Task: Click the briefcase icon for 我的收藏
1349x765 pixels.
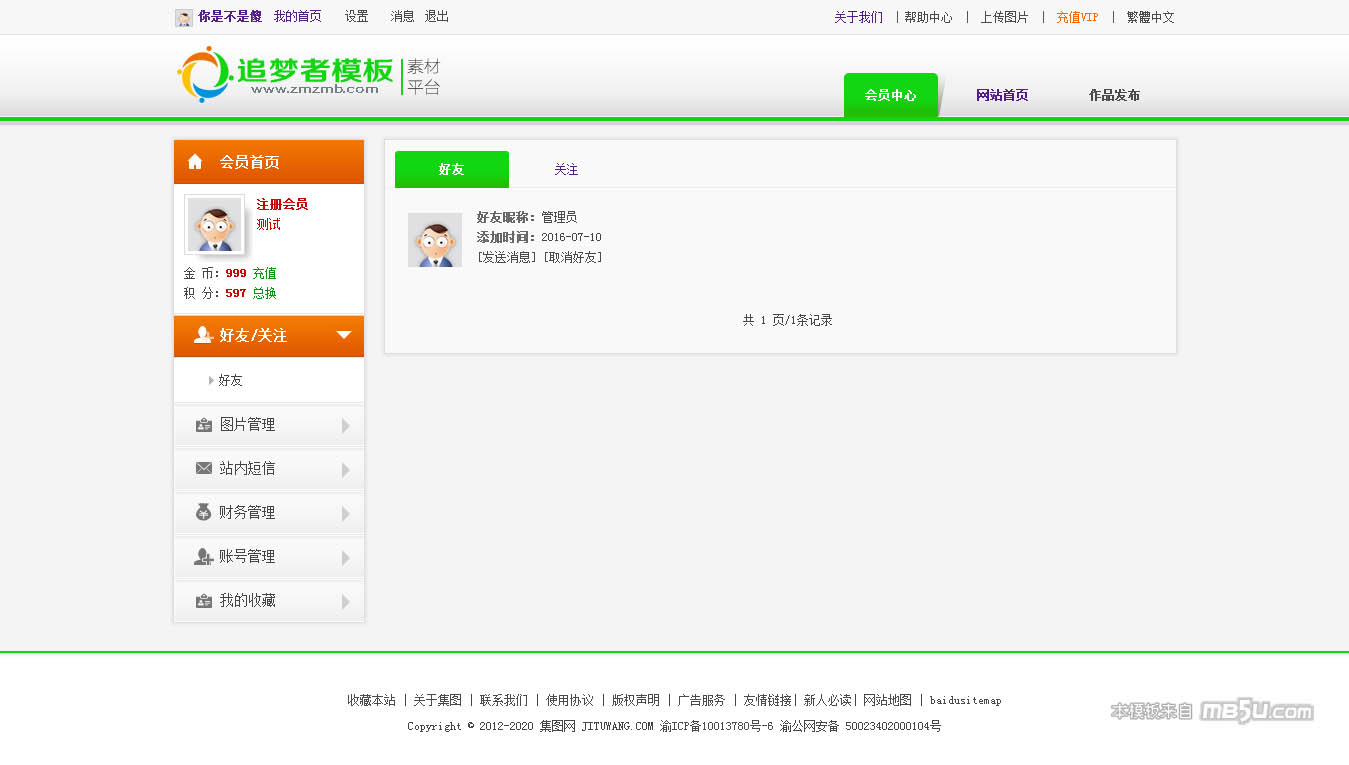Action: [x=204, y=601]
